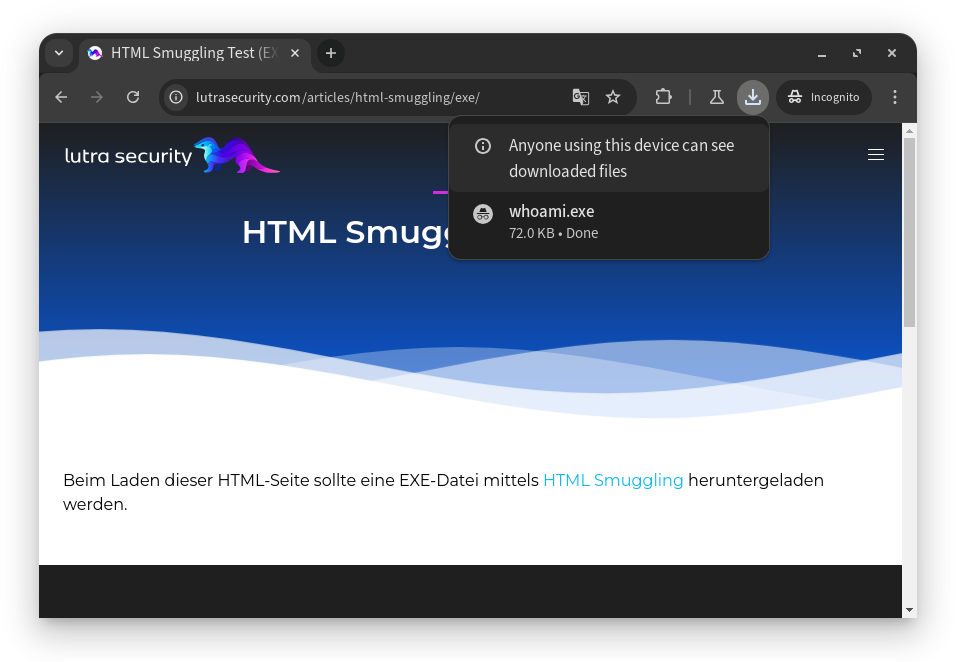Open the tab-search chevron next to tabs
956x662 pixels.
point(59,53)
